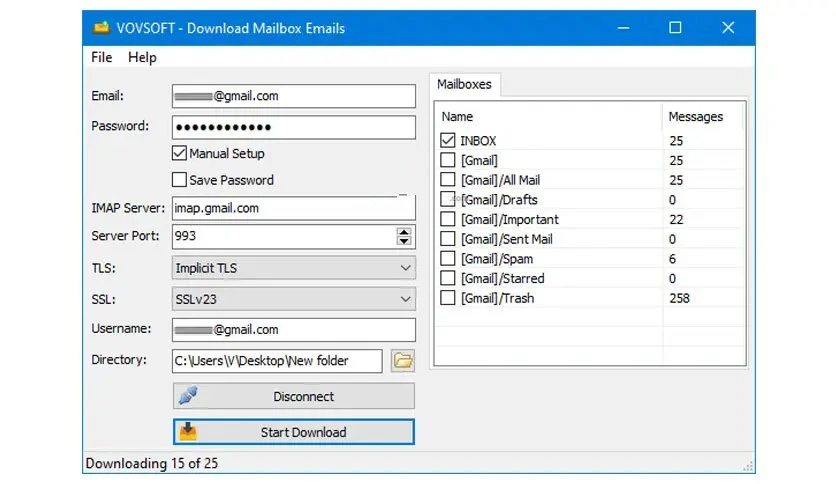
Task: Select the Mailboxes tab
Action: [x=464, y=84]
